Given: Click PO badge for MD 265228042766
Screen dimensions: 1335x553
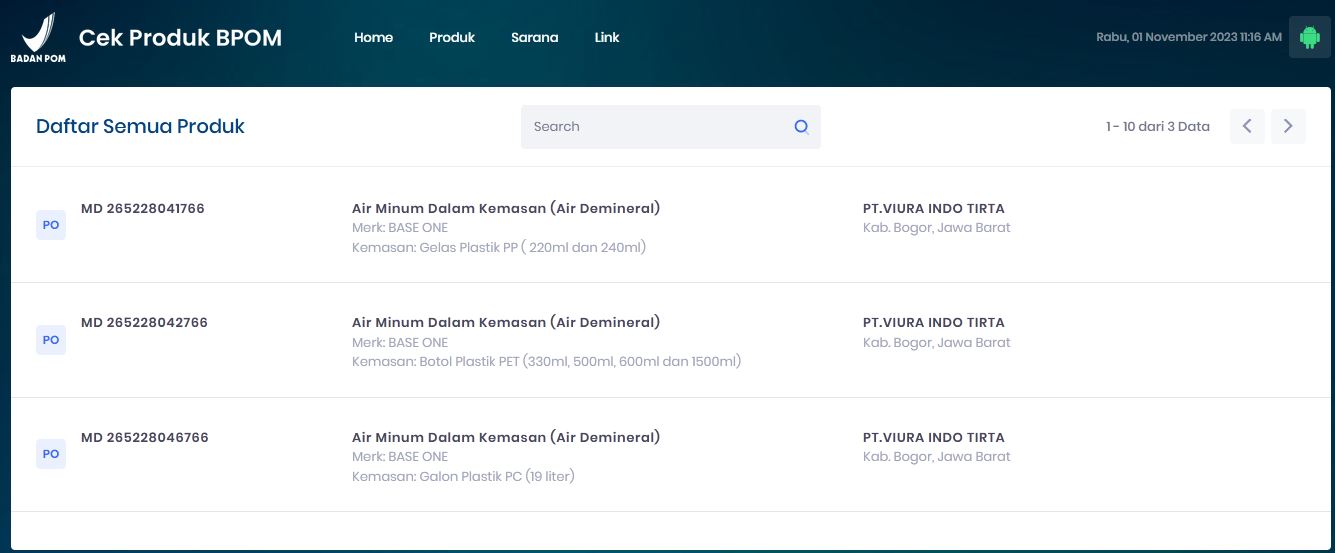Looking at the screenshot, I should pyautogui.click(x=51, y=340).
